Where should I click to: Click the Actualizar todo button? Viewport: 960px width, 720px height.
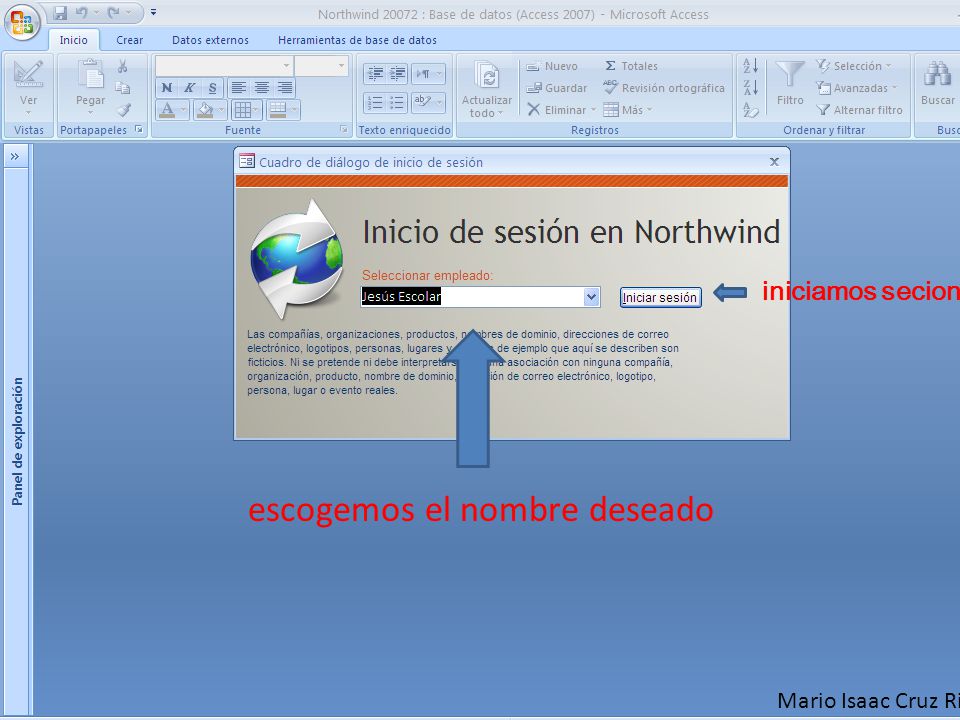tap(487, 89)
